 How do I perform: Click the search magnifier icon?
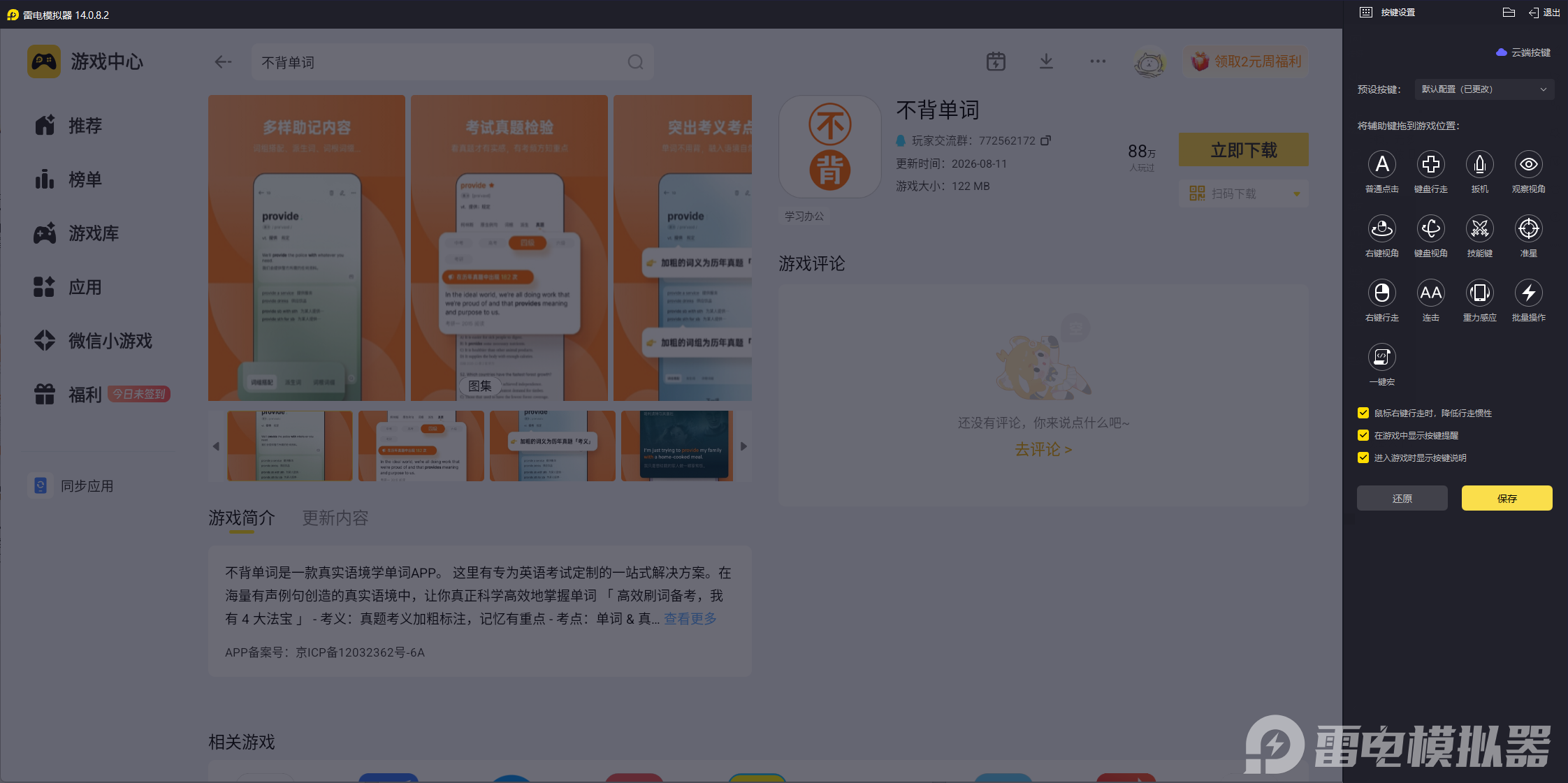(x=635, y=62)
